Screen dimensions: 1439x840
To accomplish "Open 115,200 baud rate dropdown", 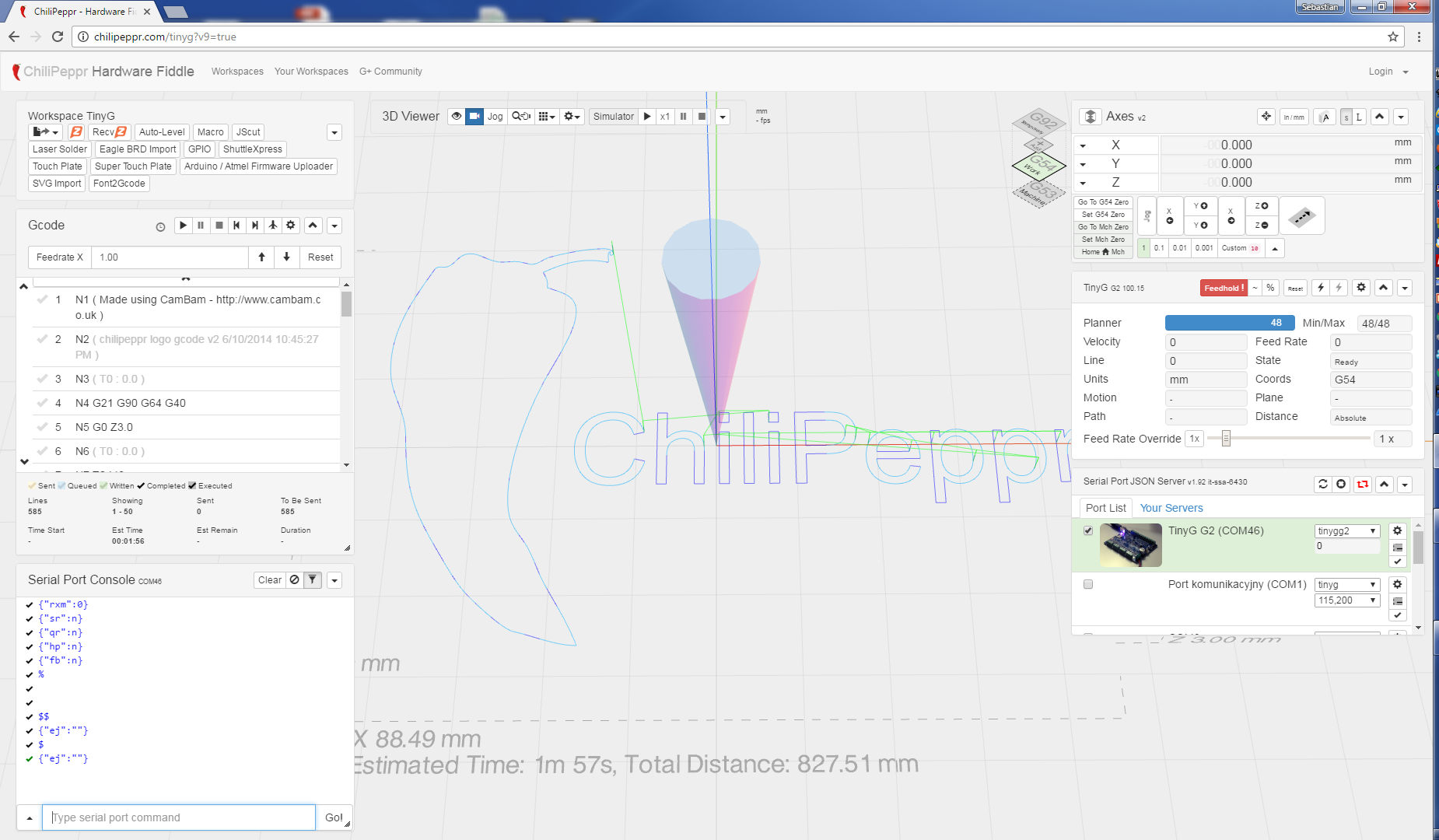I will tap(1347, 600).
